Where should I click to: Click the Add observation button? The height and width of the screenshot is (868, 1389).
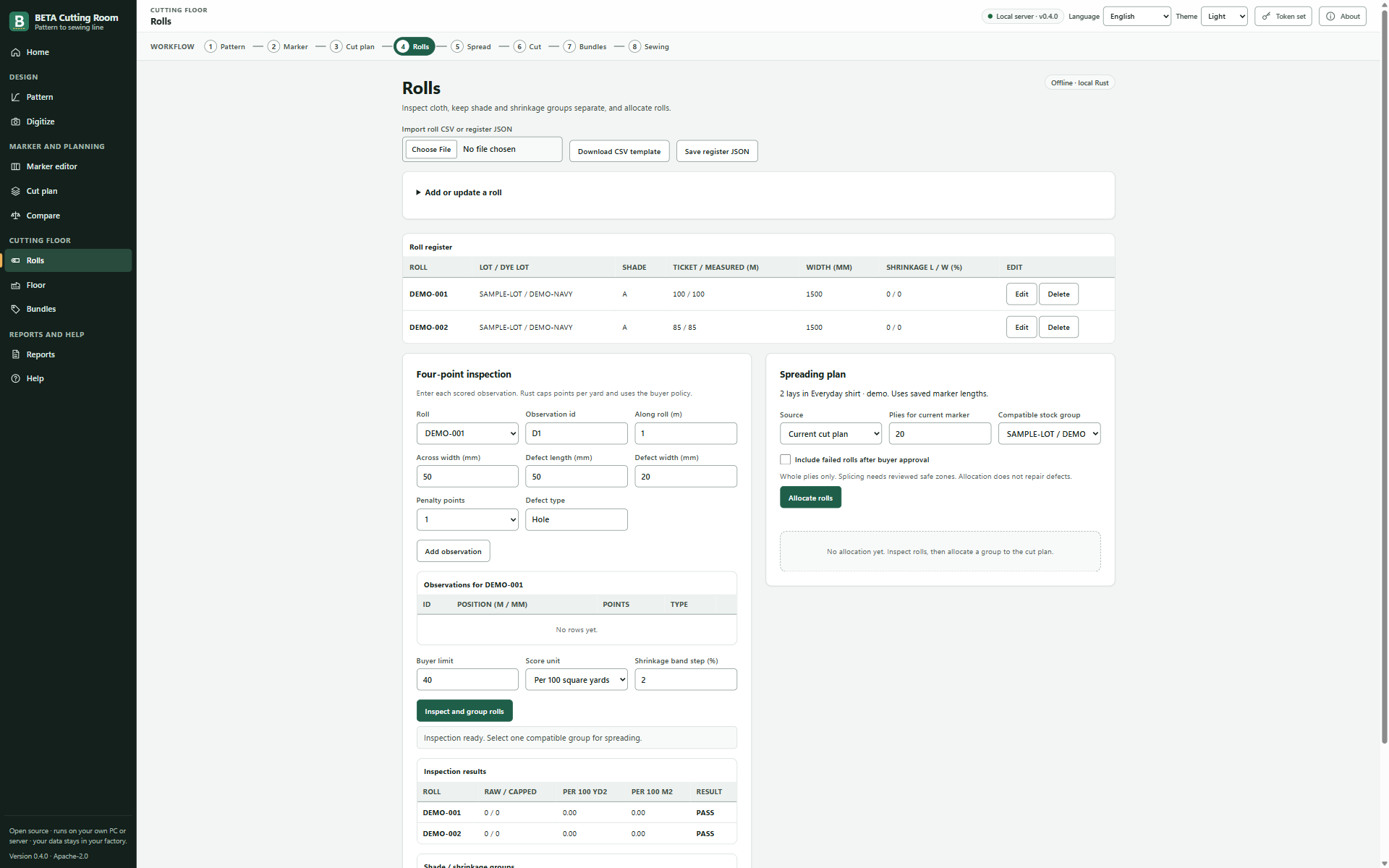point(453,551)
